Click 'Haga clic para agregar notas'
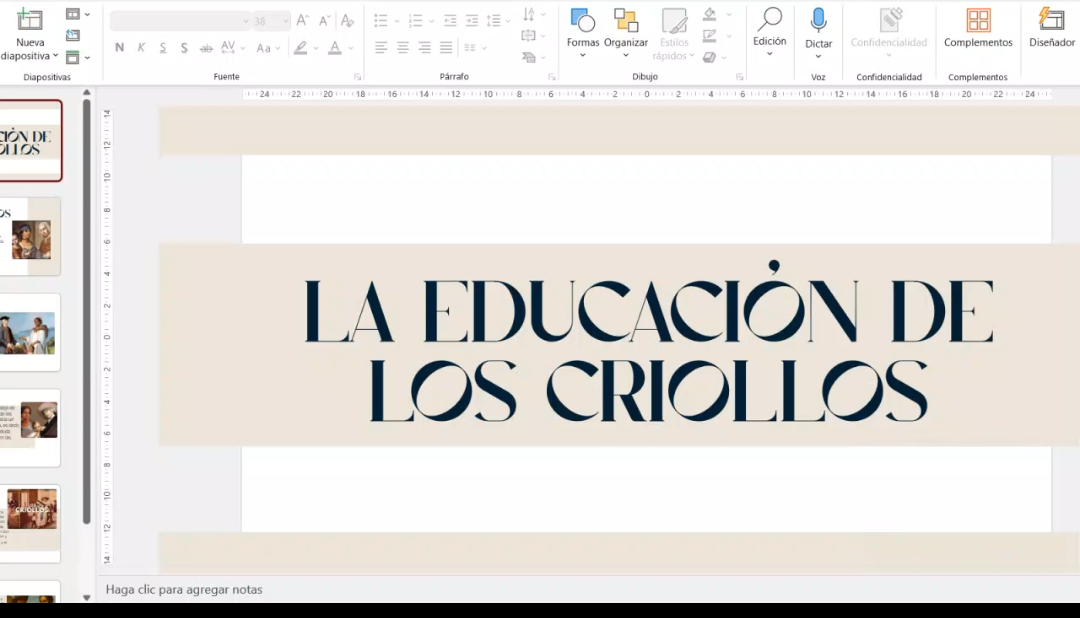This screenshot has width=1080, height=618. click(184, 590)
